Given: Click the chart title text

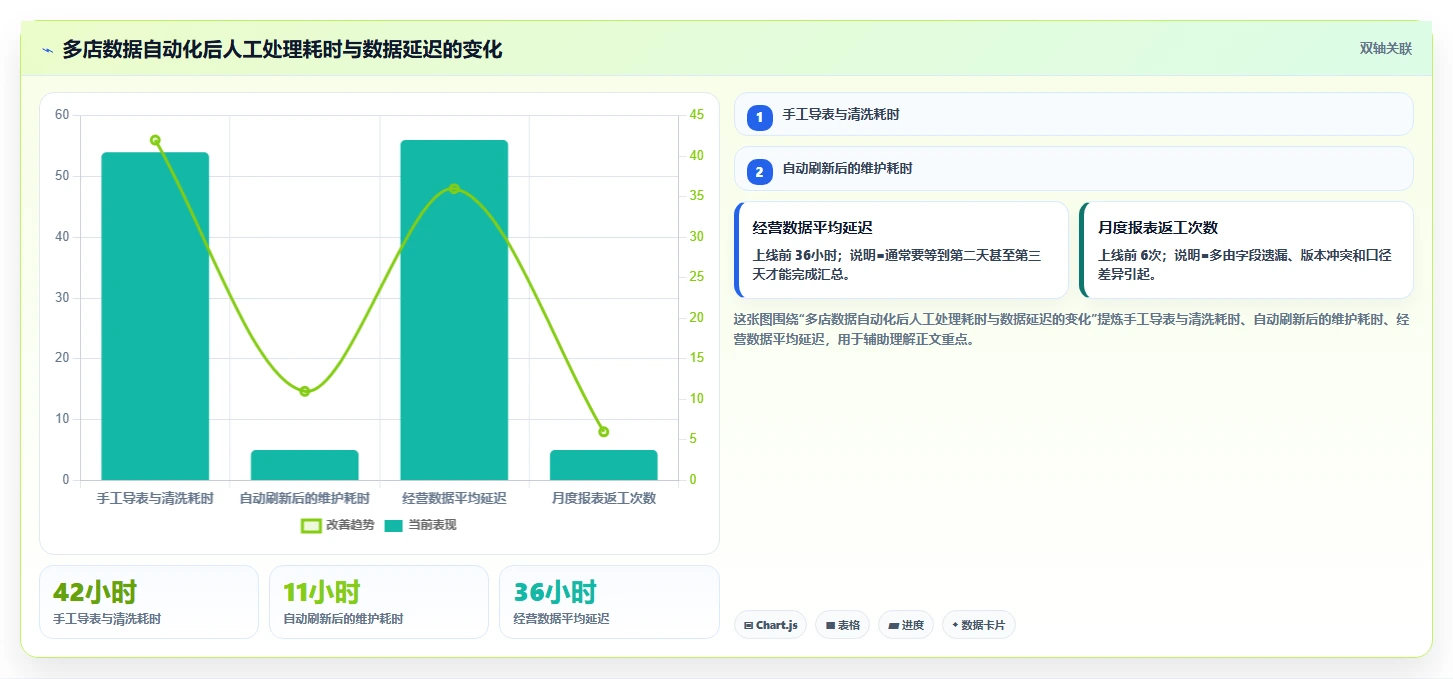Looking at the screenshot, I should click(x=282, y=49).
